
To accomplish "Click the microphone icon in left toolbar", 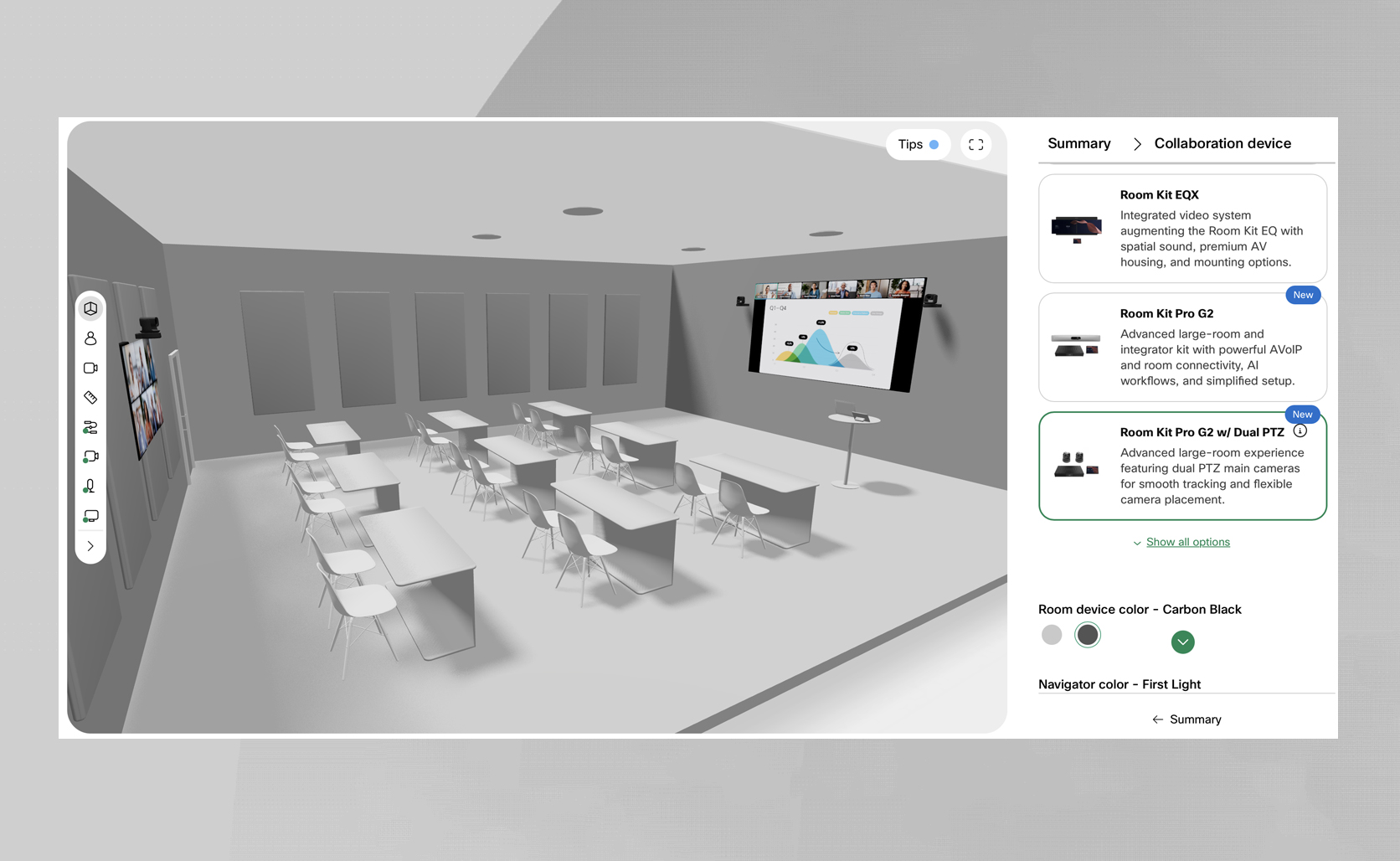I will [x=90, y=487].
